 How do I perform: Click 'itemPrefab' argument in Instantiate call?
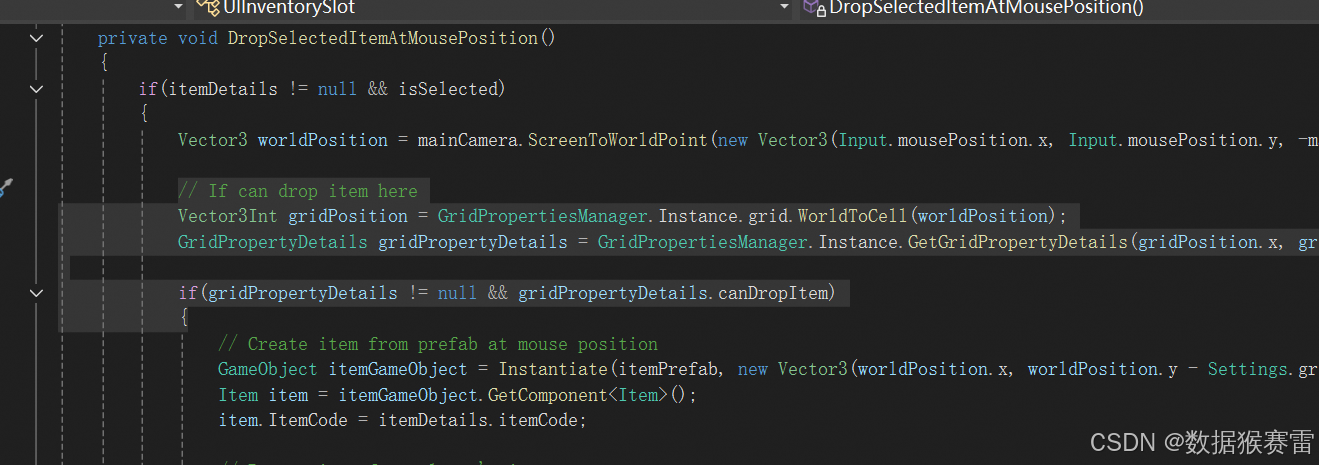tap(668, 369)
